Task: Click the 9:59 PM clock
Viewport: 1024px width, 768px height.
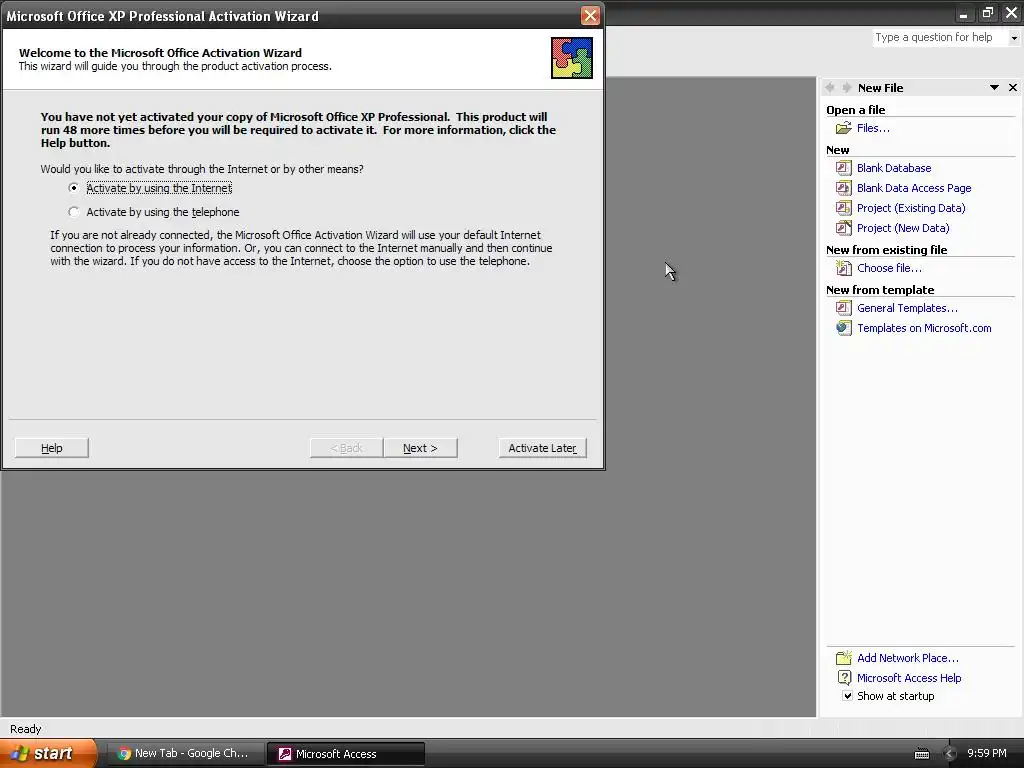Action: 987,753
